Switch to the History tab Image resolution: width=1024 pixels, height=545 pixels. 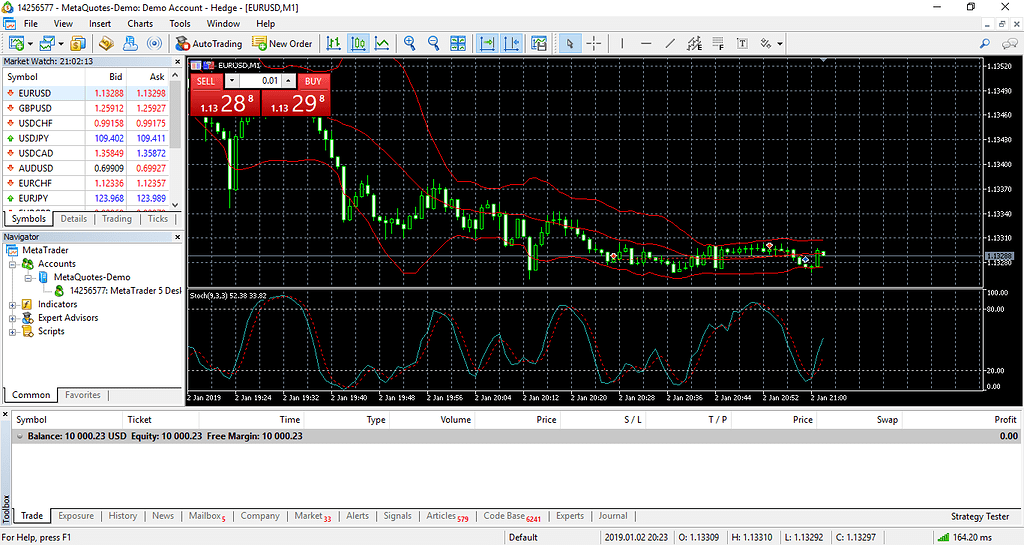[x=122, y=516]
